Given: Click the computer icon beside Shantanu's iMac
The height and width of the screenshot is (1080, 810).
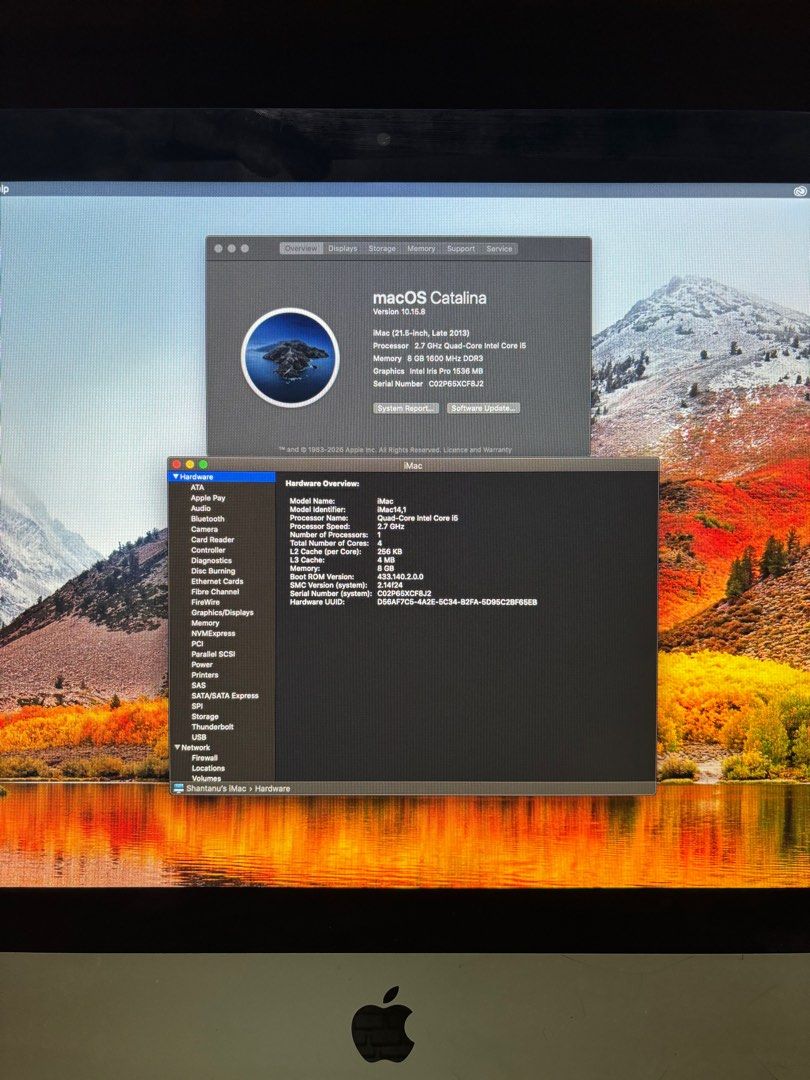Looking at the screenshot, I should tap(178, 788).
